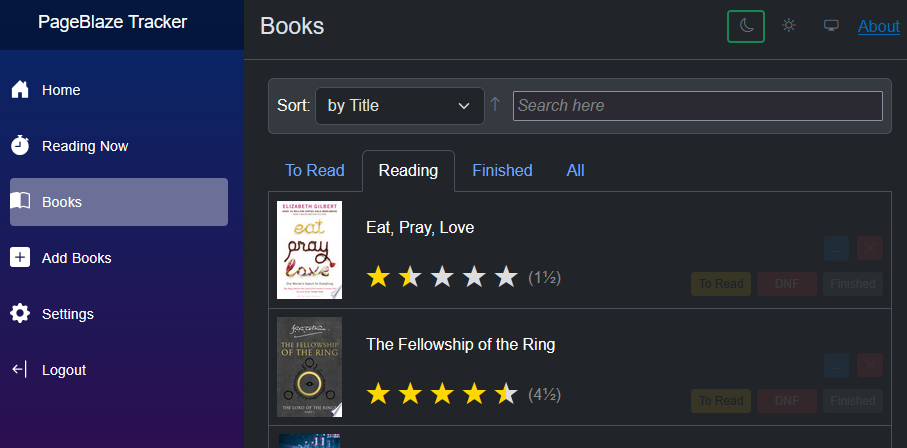Image resolution: width=907 pixels, height=448 pixels.
Task: Switch to the To Read tab
Action: click(x=315, y=171)
